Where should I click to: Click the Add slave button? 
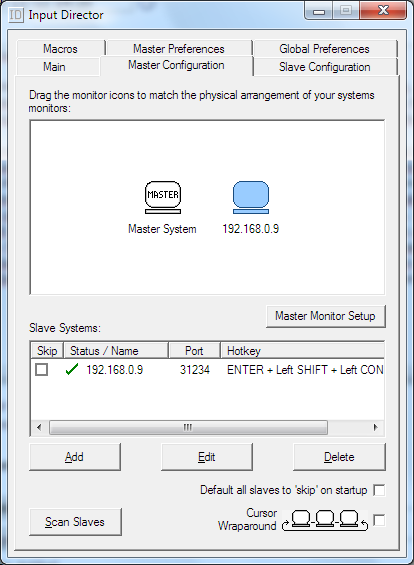click(x=75, y=457)
